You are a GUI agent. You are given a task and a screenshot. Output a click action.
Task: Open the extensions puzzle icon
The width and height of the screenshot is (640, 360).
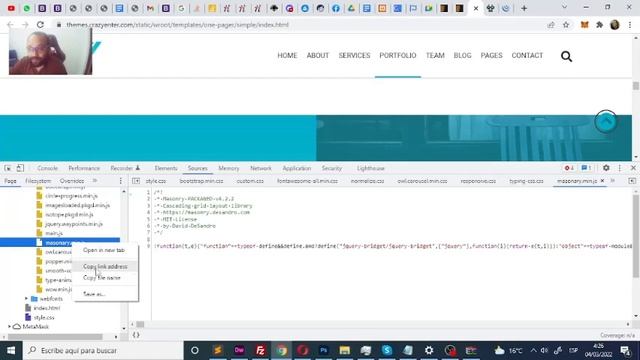600,25
